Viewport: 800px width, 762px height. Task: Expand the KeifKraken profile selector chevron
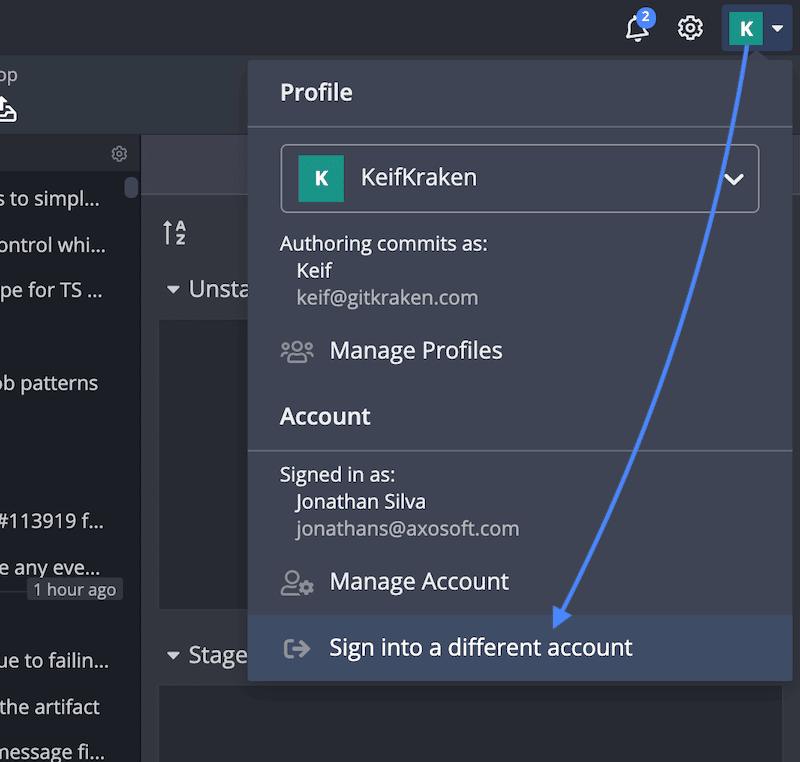pyautogui.click(x=734, y=179)
